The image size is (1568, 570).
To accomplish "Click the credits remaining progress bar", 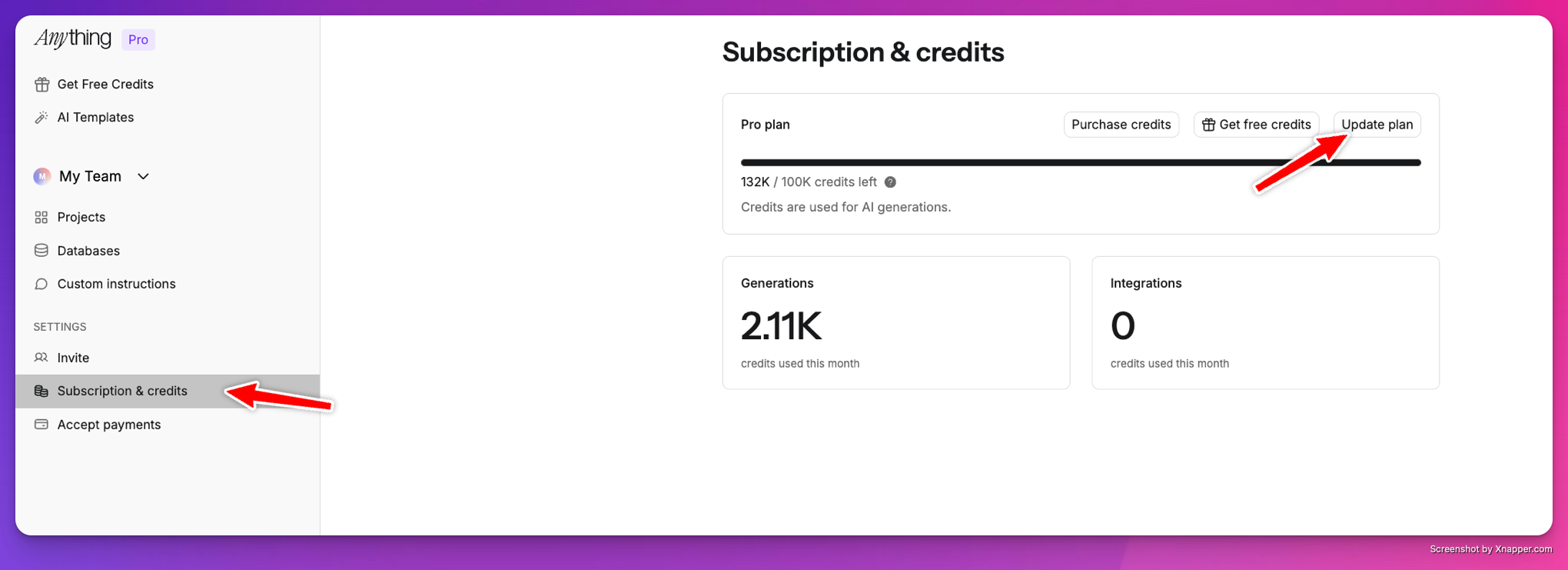I will tap(1081, 162).
